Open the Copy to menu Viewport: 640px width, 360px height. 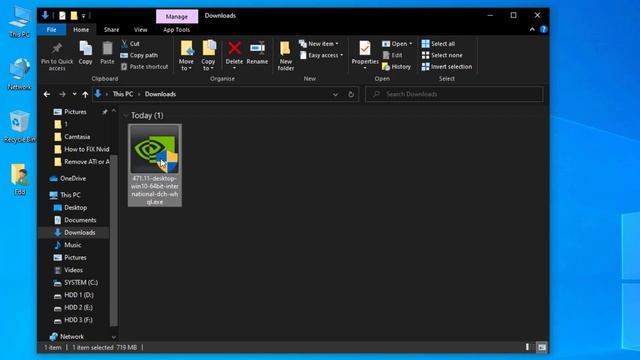[208, 56]
